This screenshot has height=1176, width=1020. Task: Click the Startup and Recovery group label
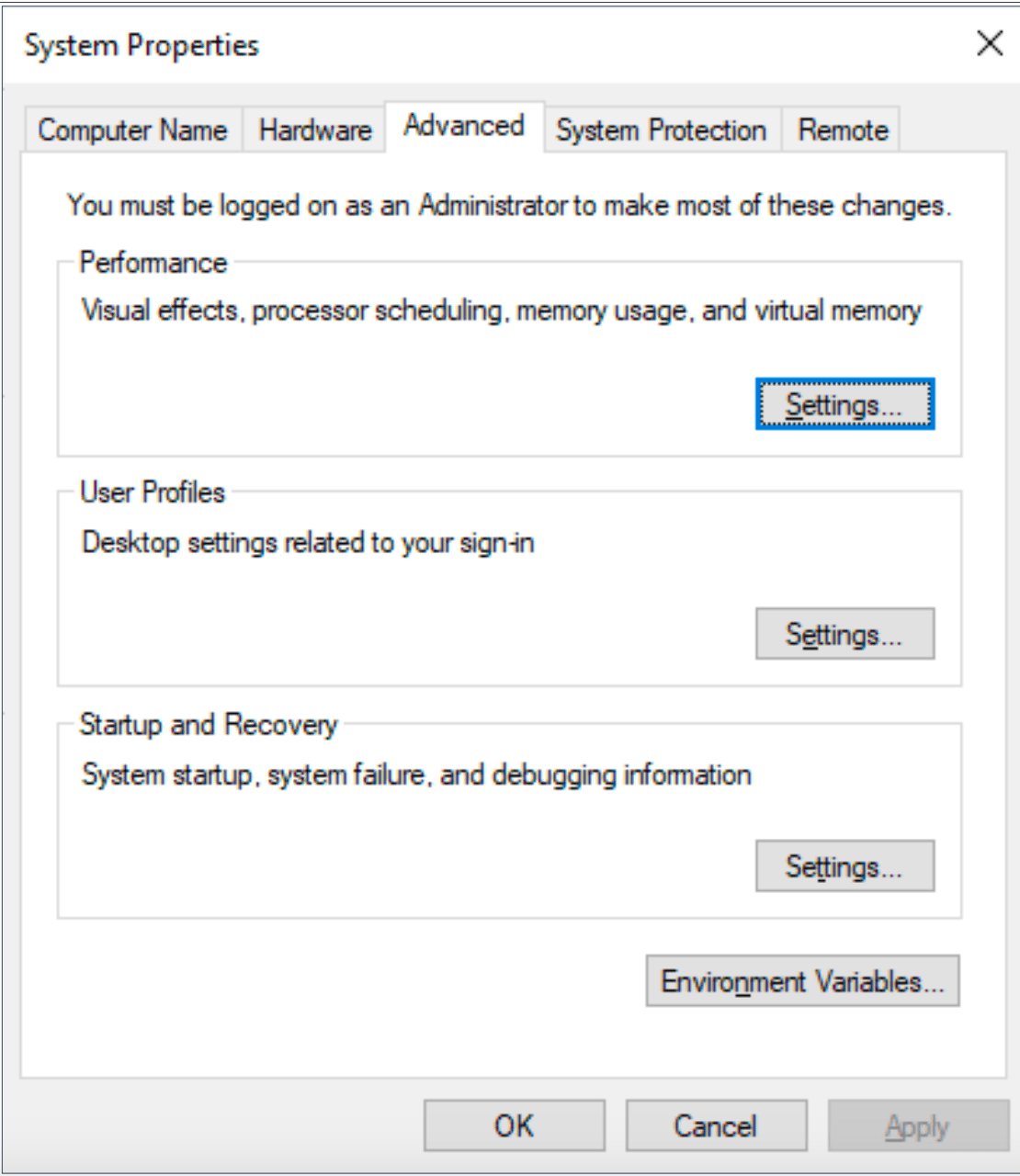click(x=209, y=725)
